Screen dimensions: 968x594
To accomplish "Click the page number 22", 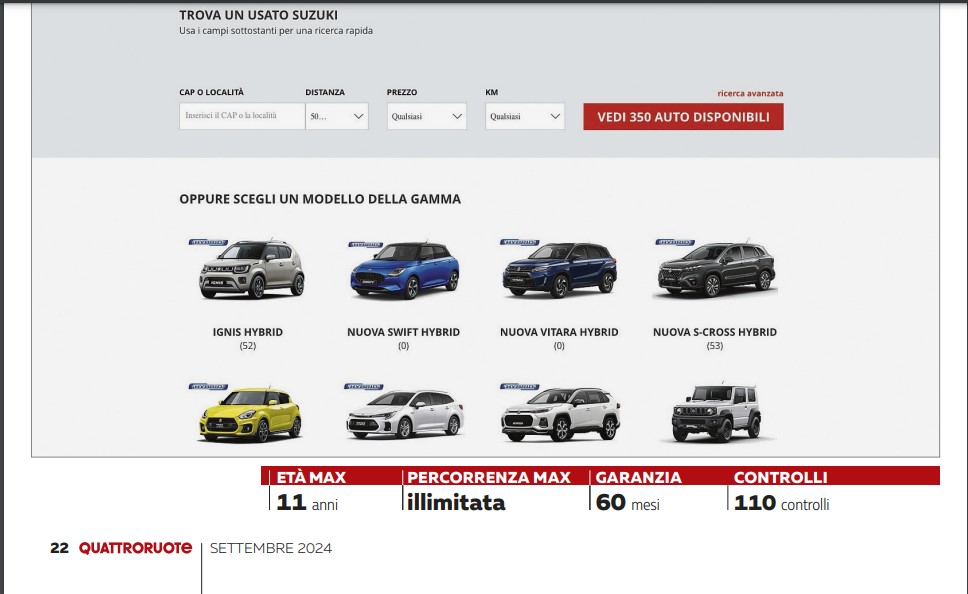I will click(x=59, y=548).
